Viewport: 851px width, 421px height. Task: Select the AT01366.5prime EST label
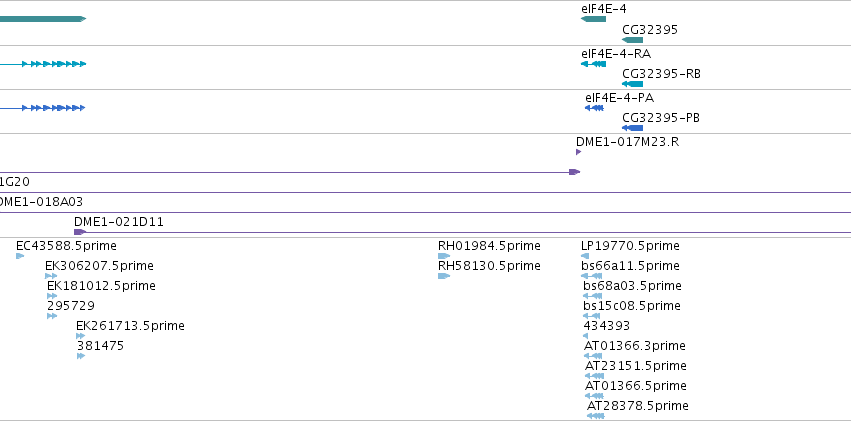tap(636, 386)
